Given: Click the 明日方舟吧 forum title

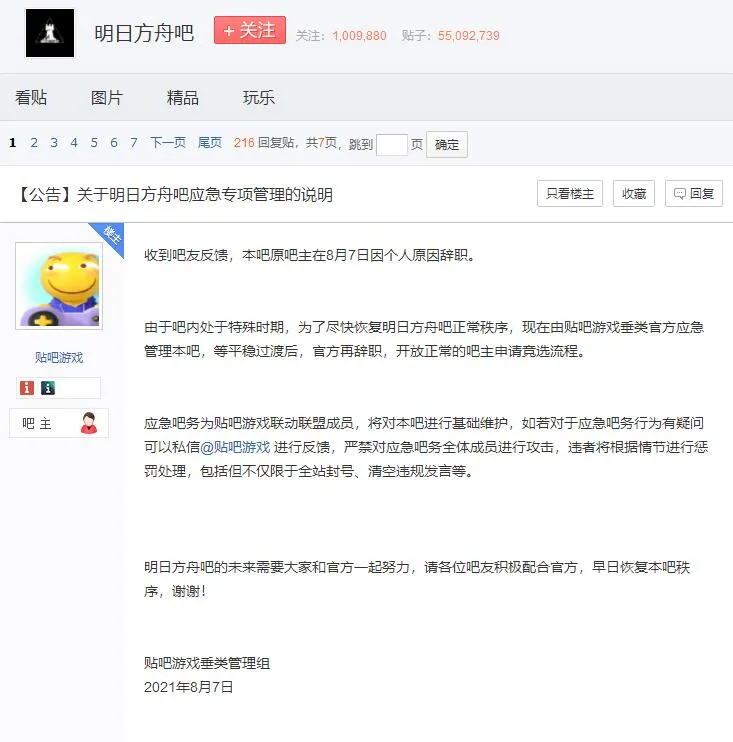Looking at the screenshot, I should click(x=144, y=34).
